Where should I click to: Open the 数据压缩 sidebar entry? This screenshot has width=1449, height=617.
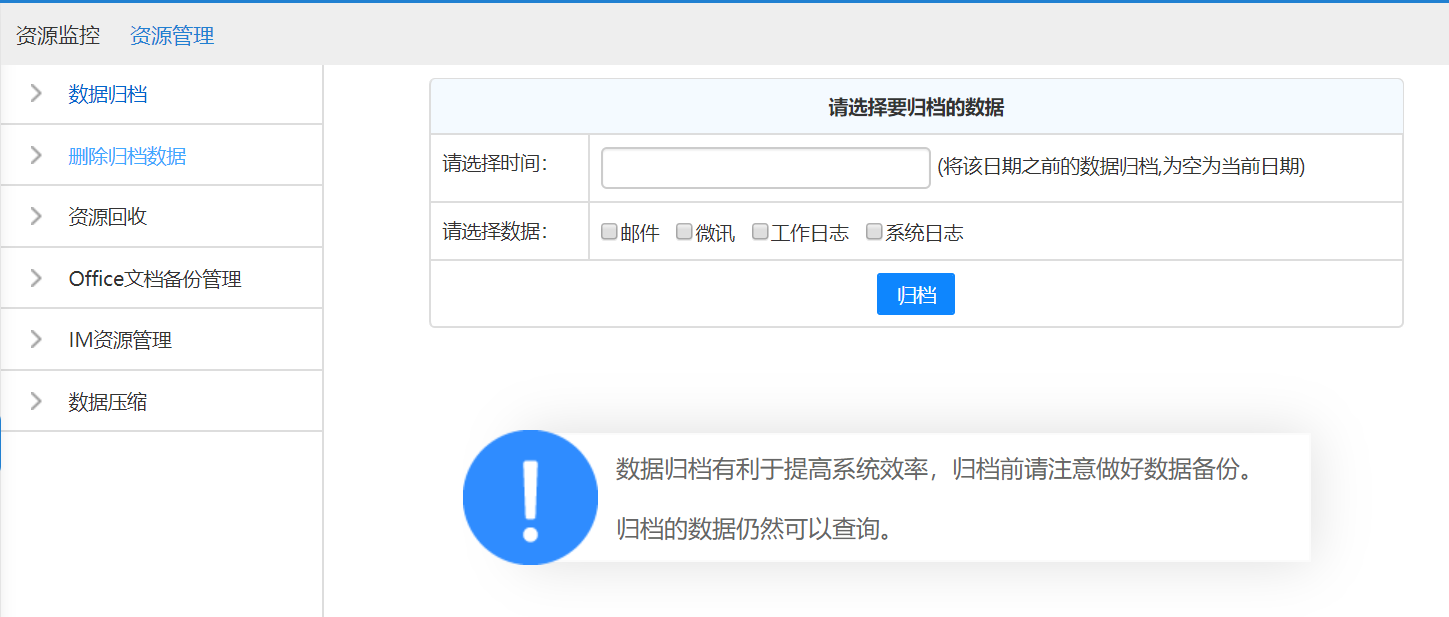point(108,403)
